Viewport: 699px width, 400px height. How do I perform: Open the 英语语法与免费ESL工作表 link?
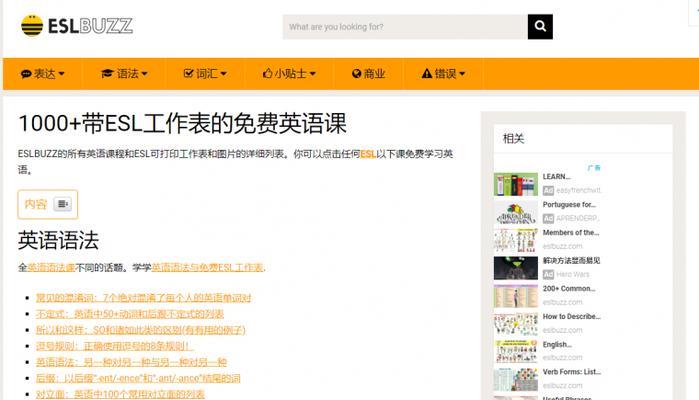(x=207, y=268)
